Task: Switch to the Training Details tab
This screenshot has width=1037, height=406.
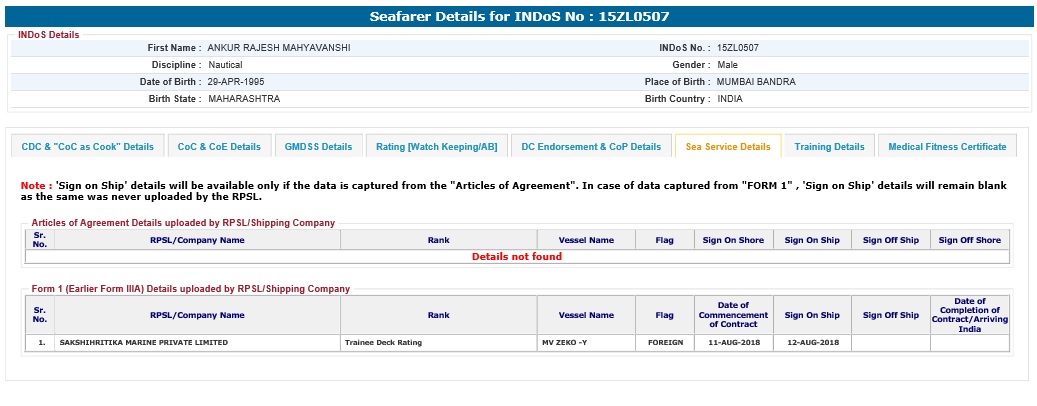Action: pyautogui.click(x=829, y=147)
